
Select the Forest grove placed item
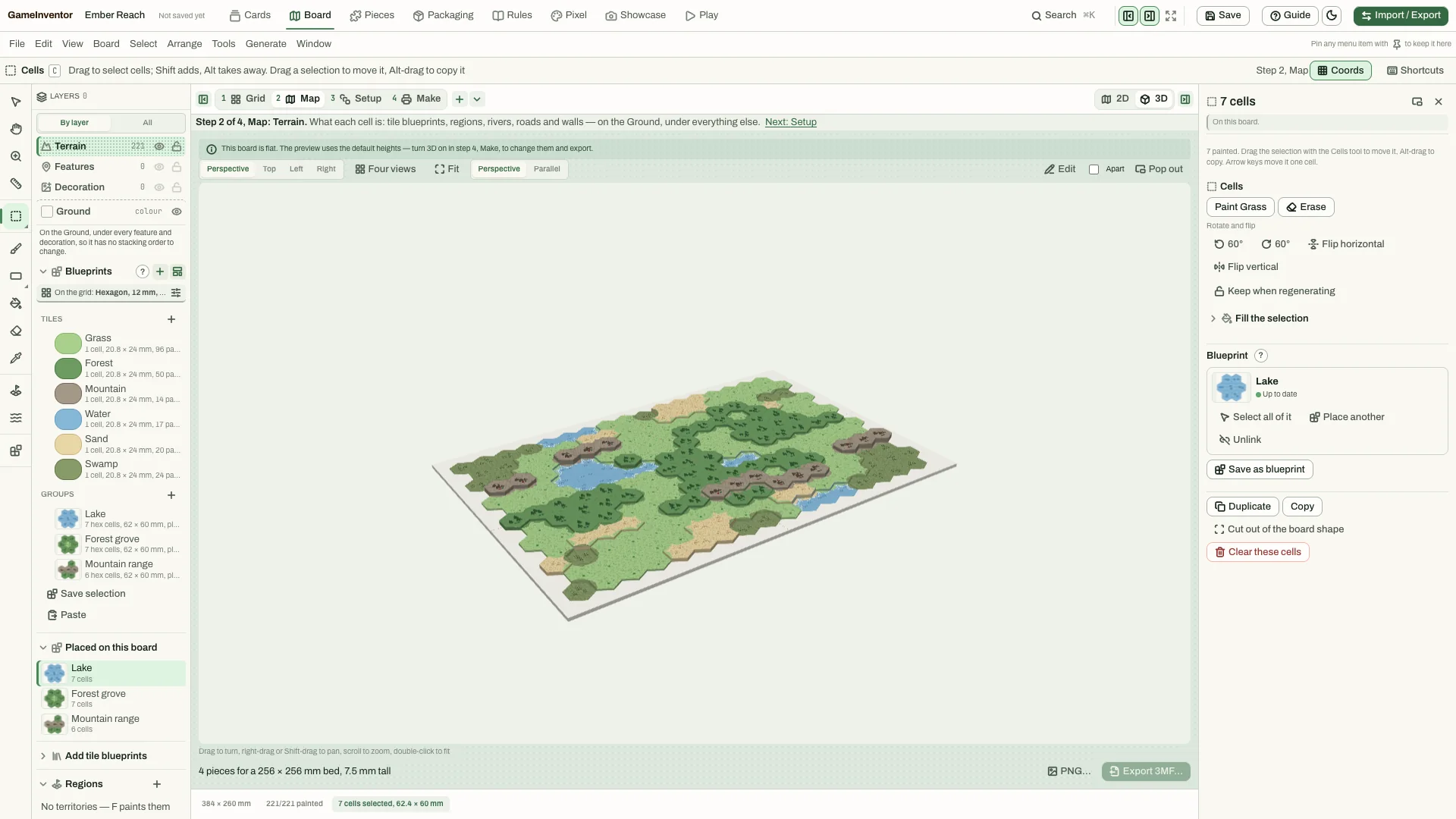tap(111, 698)
